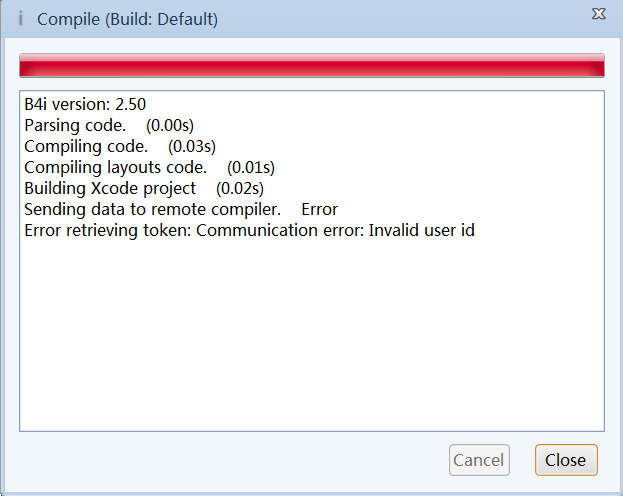The width and height of the screenshot is (623, 496).
Task: Click the red compile progress bar
Action: 311,65
